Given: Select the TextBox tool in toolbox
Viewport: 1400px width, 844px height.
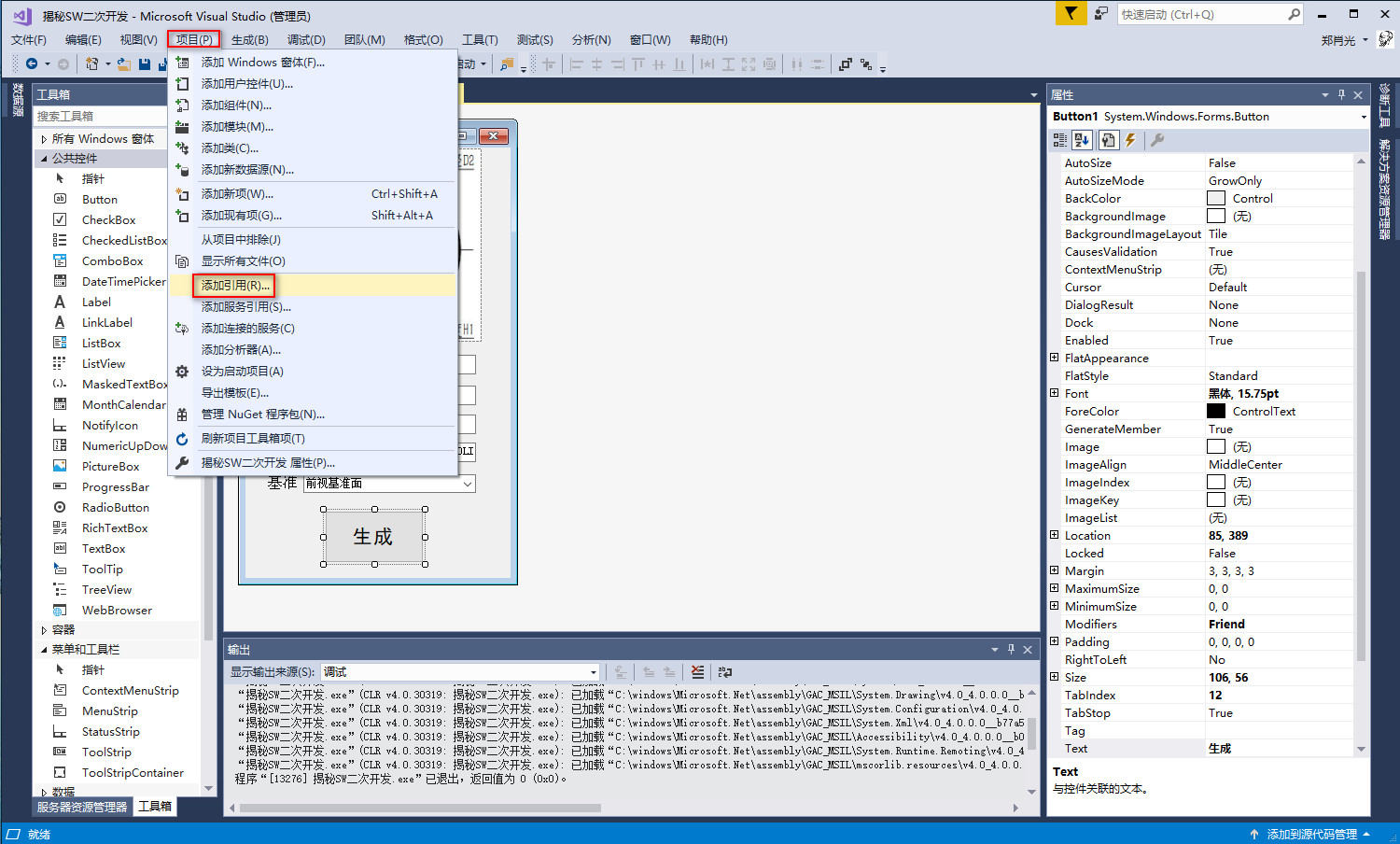Looking at the screenshot, I should pos(103,549).
